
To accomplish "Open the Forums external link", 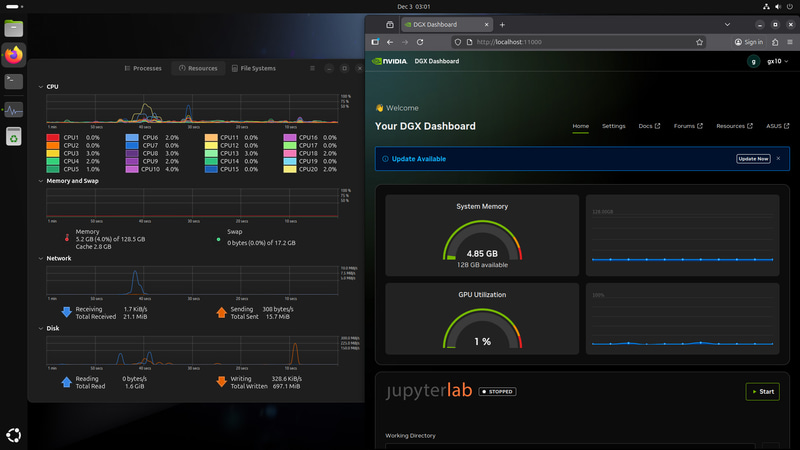I will [x=688, y=126].
